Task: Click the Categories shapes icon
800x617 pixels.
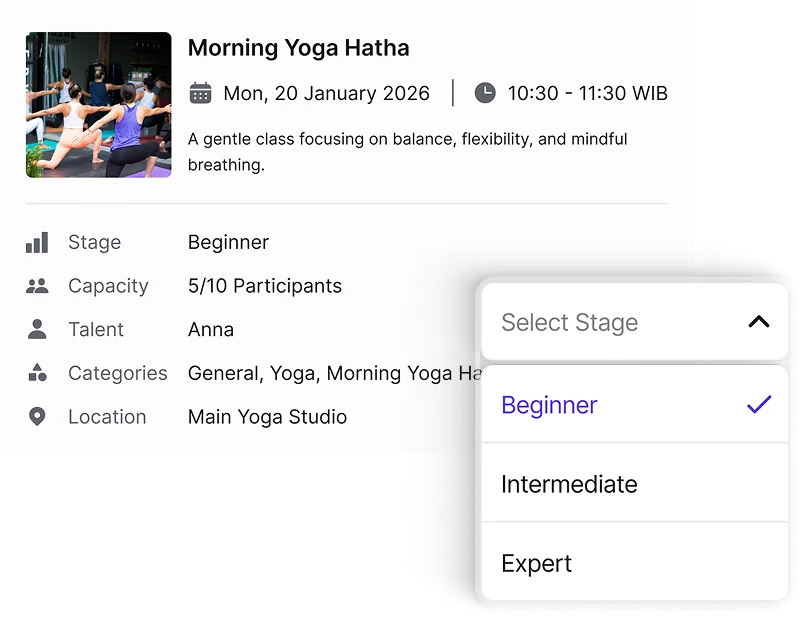Action: (37, 373)
